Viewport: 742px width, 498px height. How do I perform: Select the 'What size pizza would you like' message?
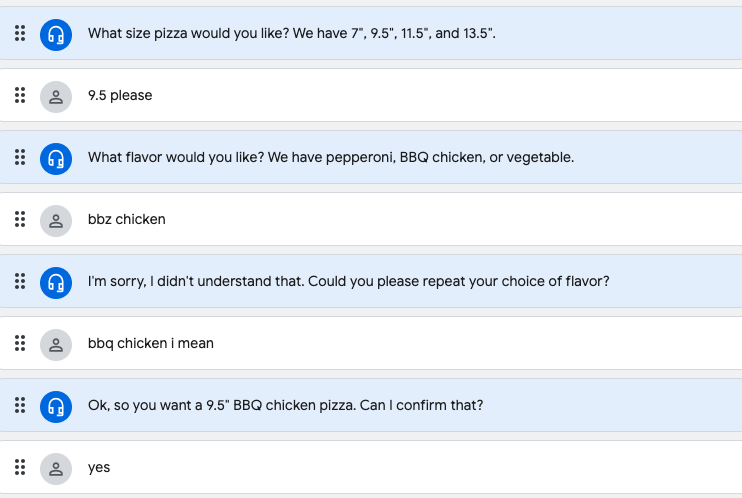pyautogui.click(x=292, y=34)
